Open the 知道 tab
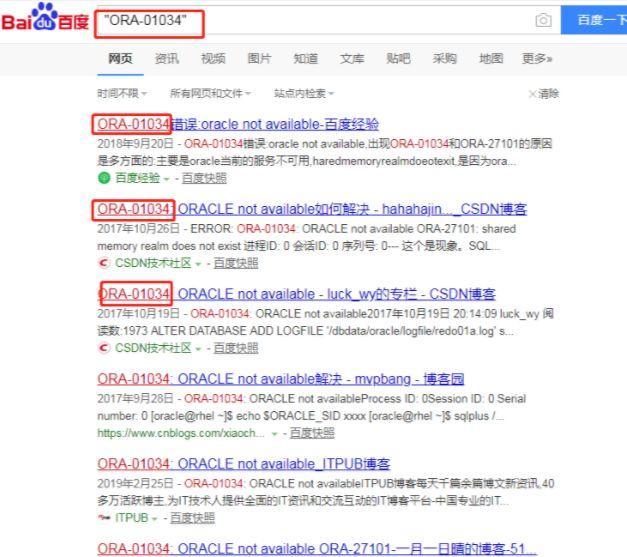This screenshot has height=557, width=627. 306,59
